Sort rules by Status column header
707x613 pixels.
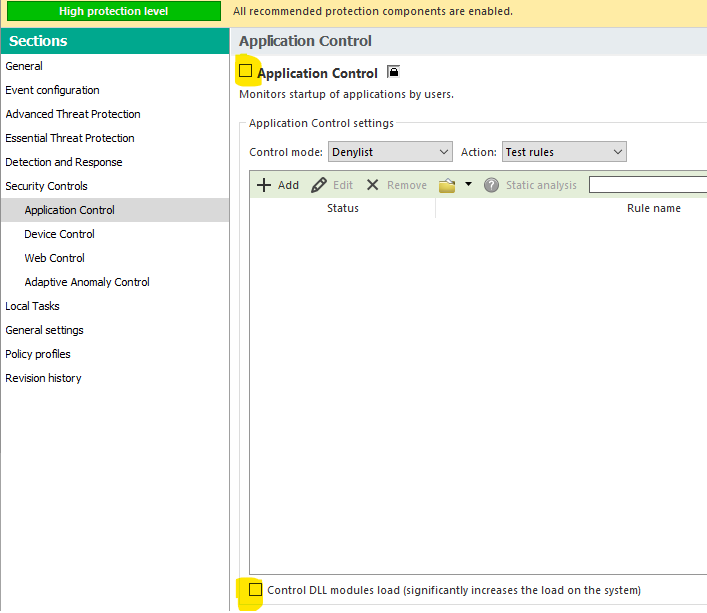[x=342, y=208]
